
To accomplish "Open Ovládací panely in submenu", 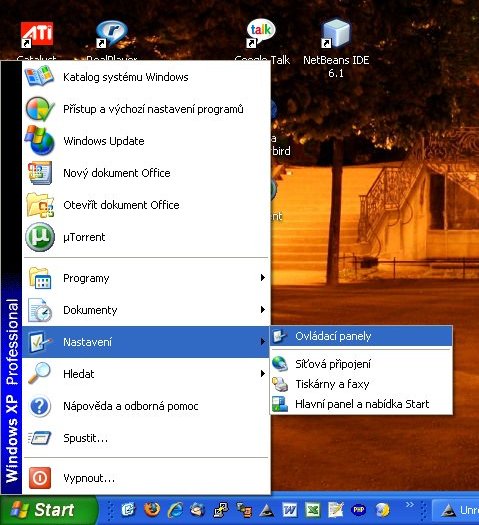I will pyautogui.click(x=361, y=336).
